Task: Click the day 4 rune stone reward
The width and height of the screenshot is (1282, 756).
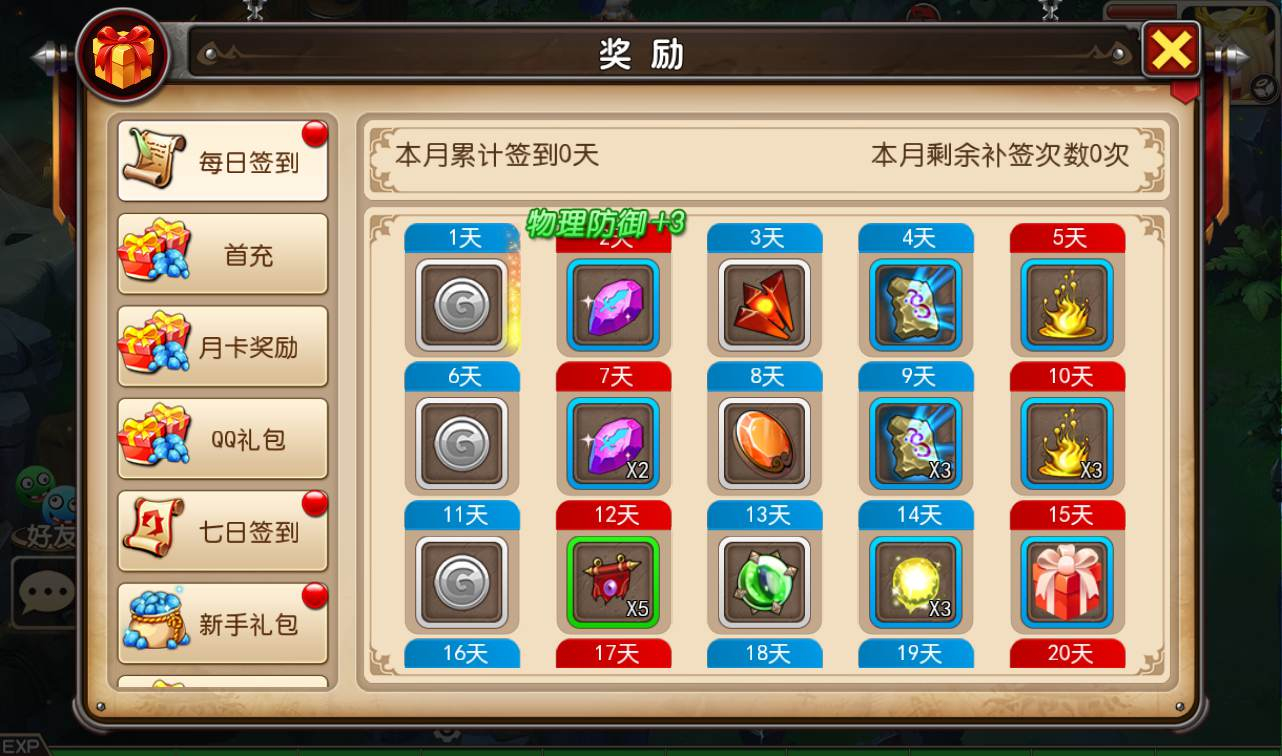Action: coord(916,305)
